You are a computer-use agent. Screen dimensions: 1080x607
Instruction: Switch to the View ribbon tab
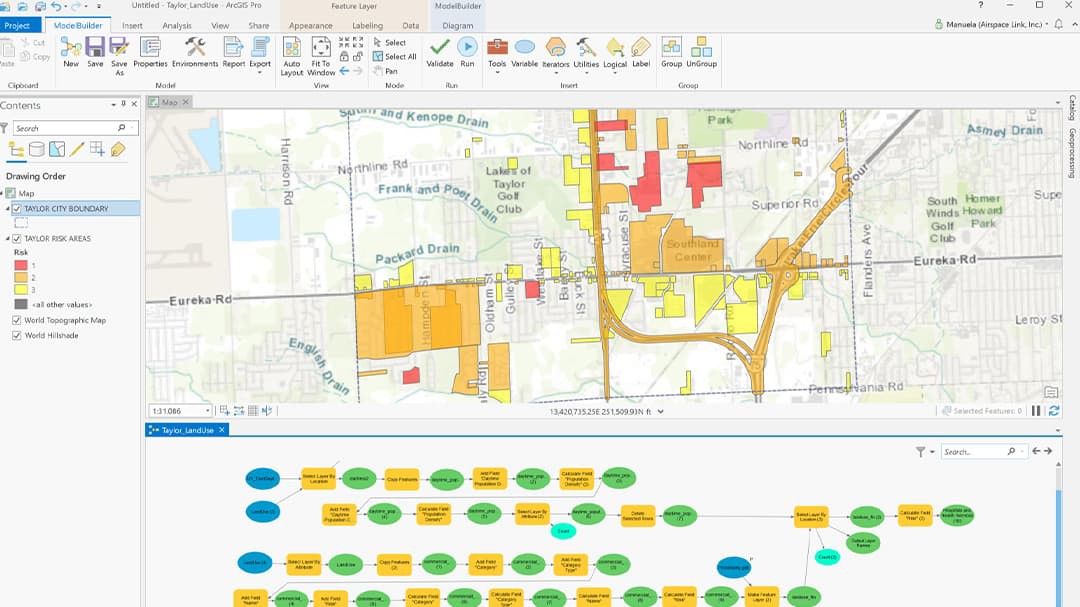(220, 25)
